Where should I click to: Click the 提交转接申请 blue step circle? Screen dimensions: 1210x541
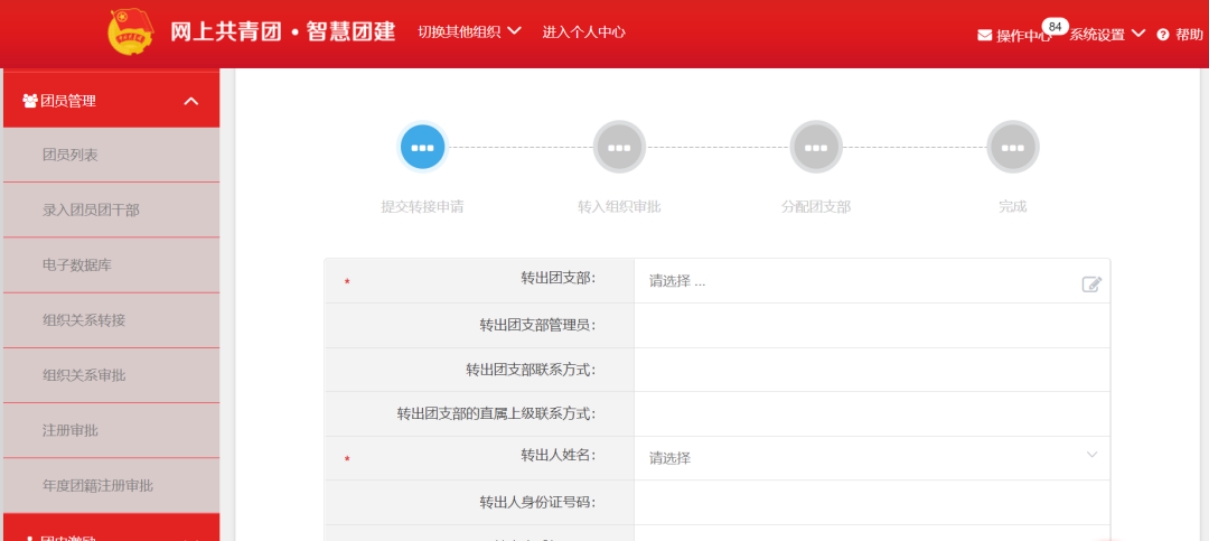coord(422,148)
